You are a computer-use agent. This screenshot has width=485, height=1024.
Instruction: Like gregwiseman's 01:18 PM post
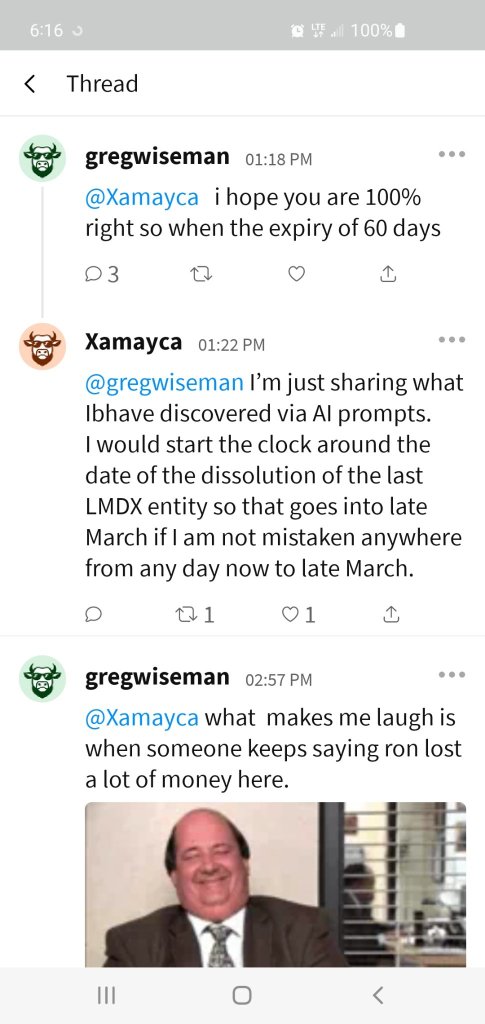tap(296, 275)
